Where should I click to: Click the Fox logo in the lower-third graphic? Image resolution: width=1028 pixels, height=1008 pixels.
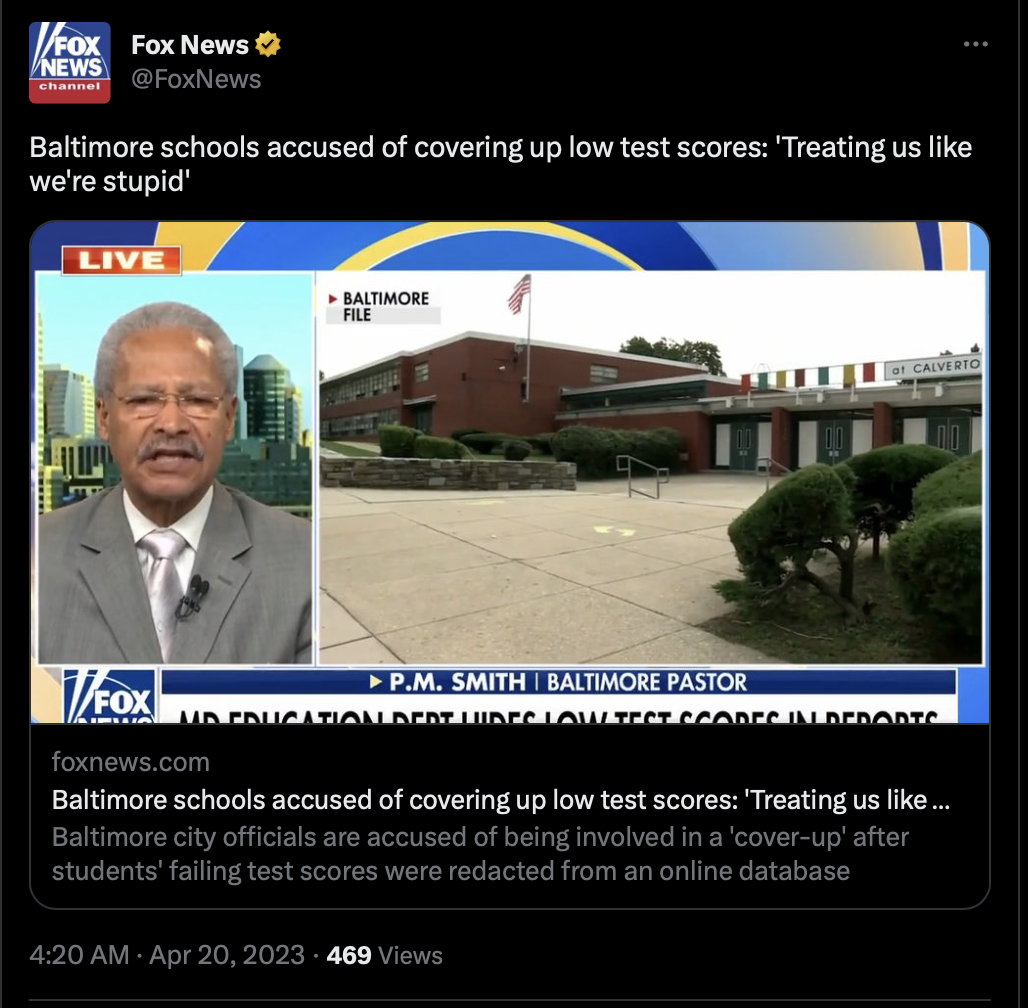[x=109, y=696]
